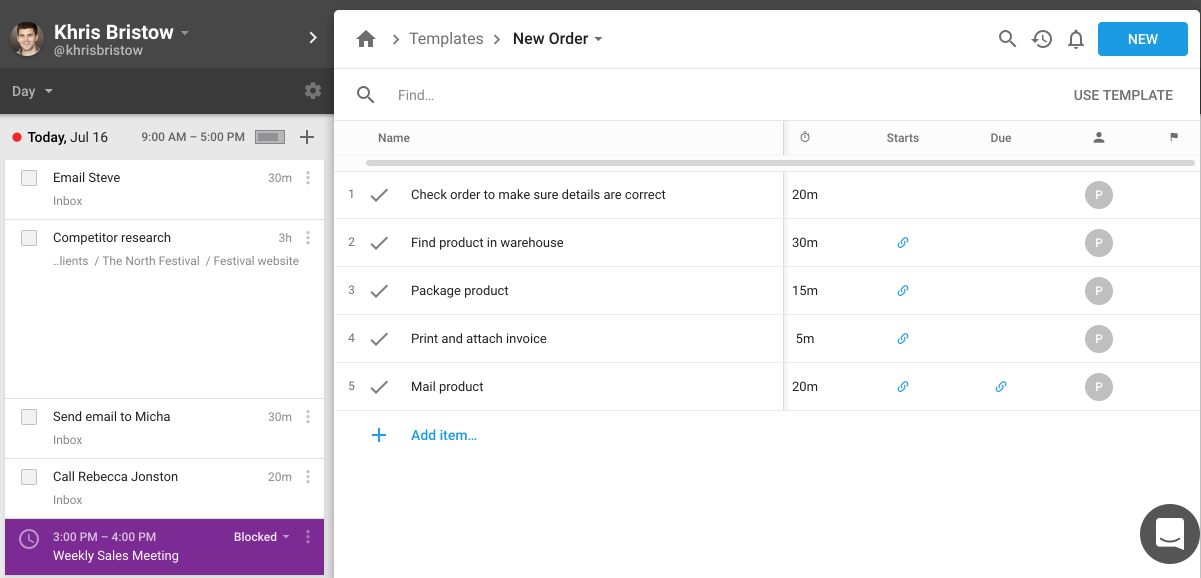Open notifications bell icon

tap(1076, 39)
